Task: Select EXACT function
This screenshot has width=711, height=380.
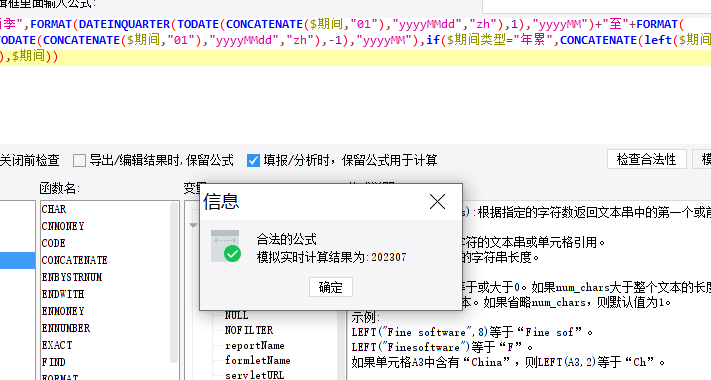Action: pos(57,345)
